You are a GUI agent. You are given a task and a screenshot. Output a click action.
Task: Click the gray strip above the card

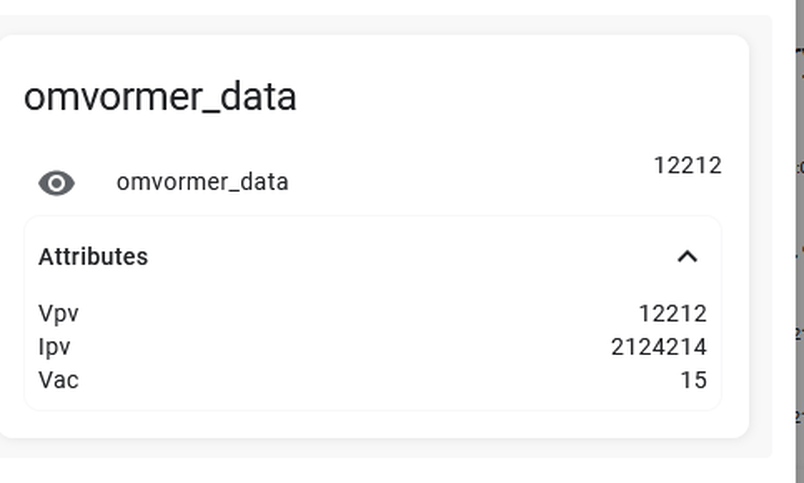(385, 25)
